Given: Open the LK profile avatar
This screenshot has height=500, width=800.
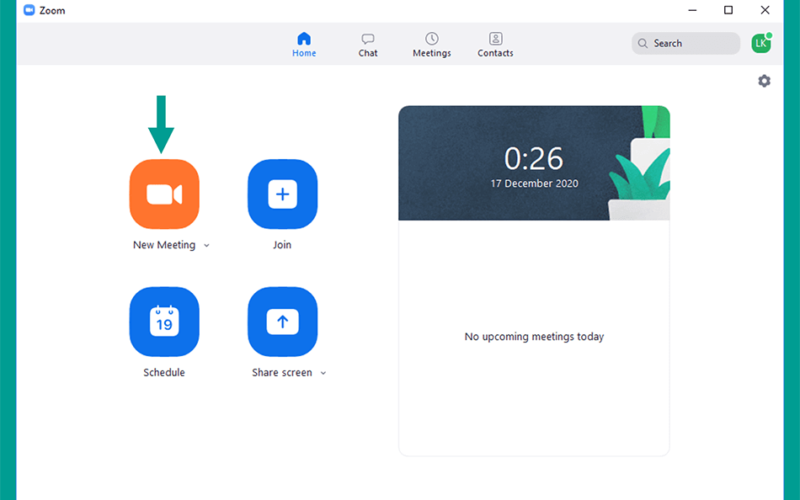Looking at the screenshot, I should (x=761, y=43).
